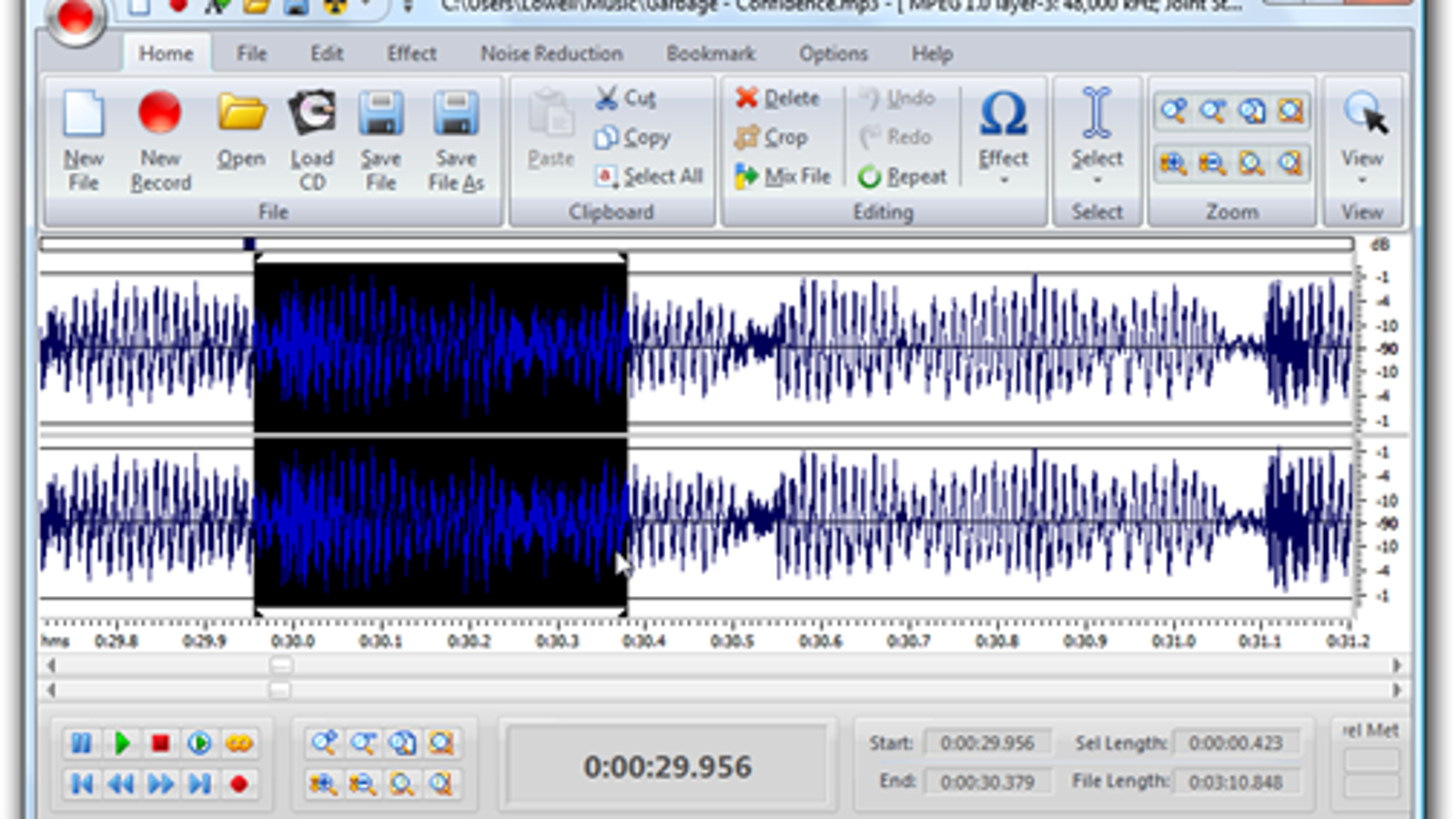Click the play selection circle button

199,743
